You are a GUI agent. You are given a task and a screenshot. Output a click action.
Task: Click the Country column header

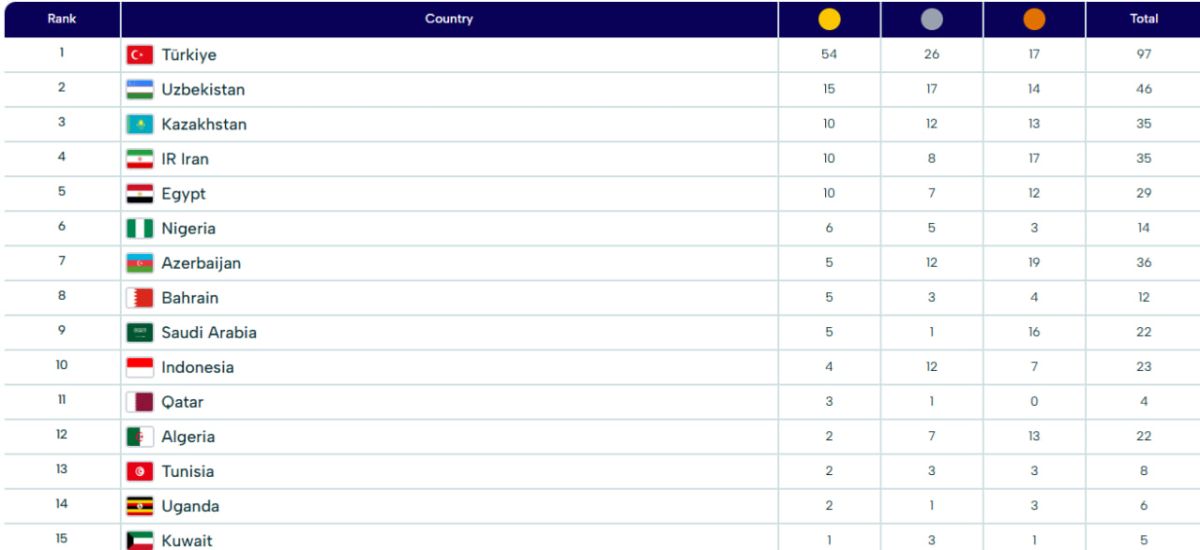click(x=449, y=19)
